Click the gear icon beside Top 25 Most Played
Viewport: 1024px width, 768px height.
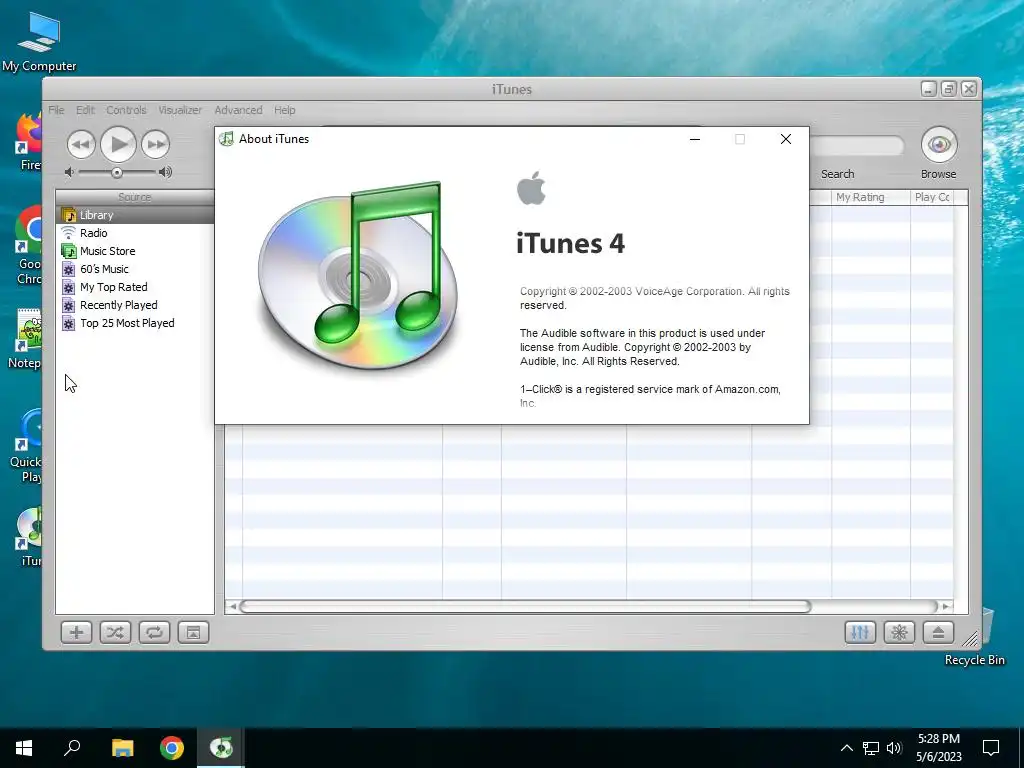[x=69, y=323]
